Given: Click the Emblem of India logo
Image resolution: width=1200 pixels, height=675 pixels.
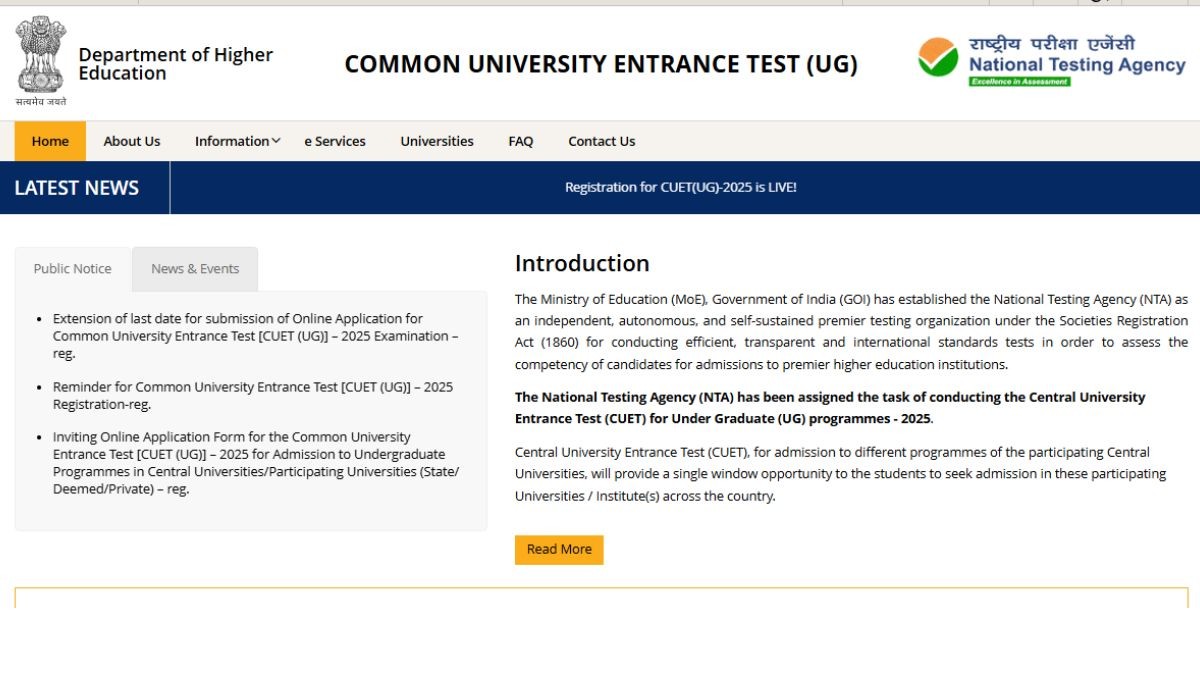Looking at the screenshot, I should (x=40, y=58).
